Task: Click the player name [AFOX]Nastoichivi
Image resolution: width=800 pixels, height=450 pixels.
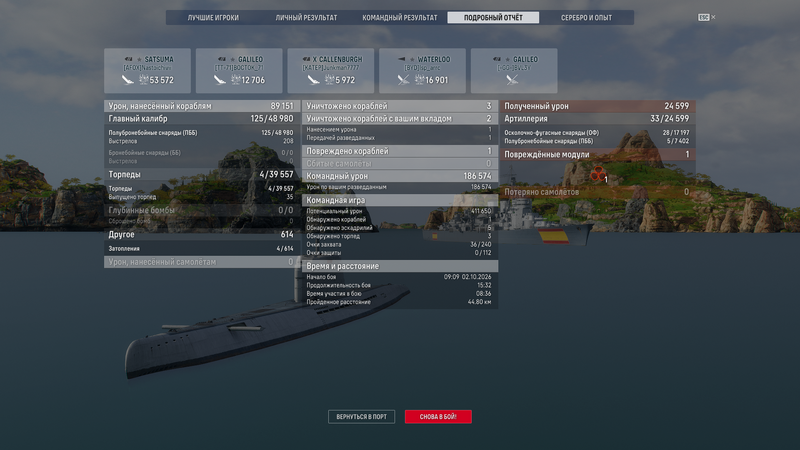Action: [x=147, y=68]
